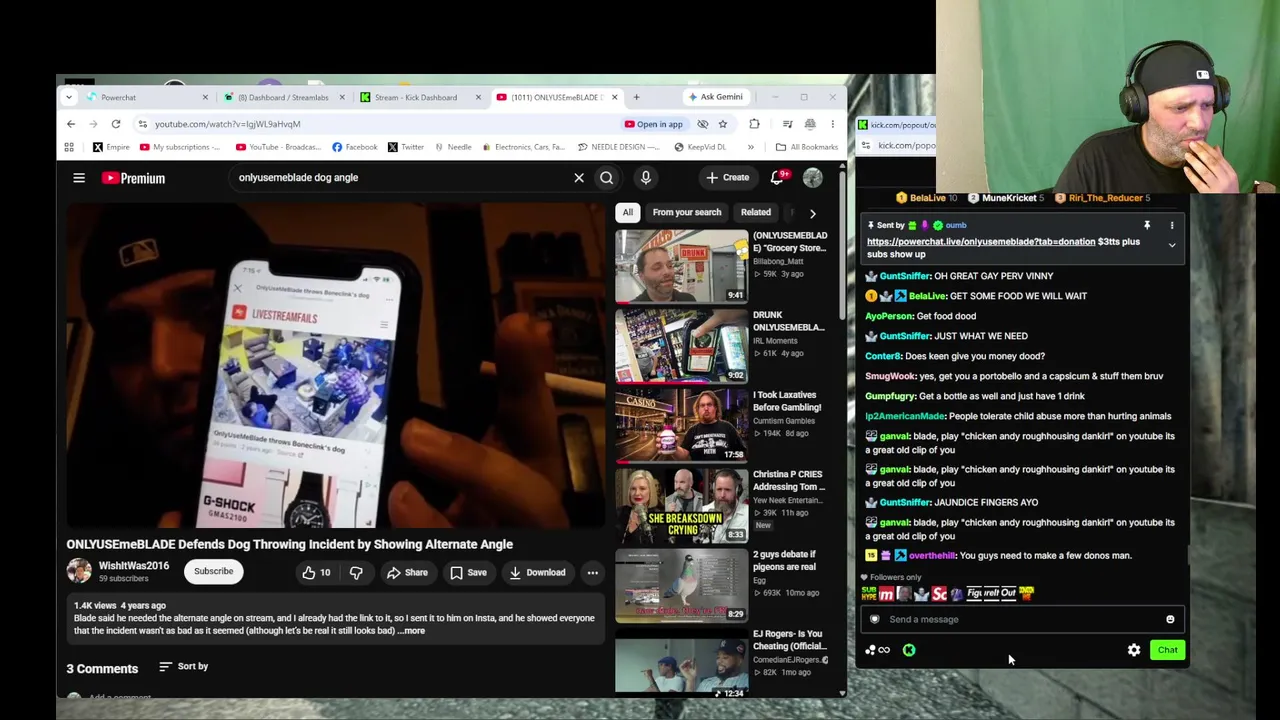The height and width of the screenshot is (720, 1280).
Task: Open the Facebook bookmark
Action: 354,147
